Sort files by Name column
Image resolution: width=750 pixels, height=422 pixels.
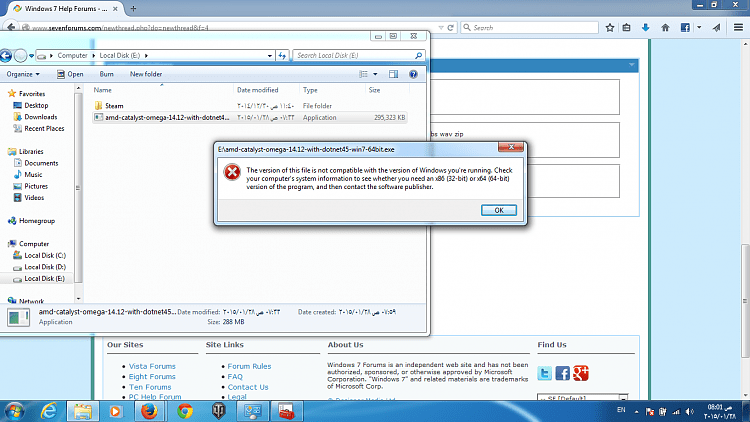click(x=162, y=90)
